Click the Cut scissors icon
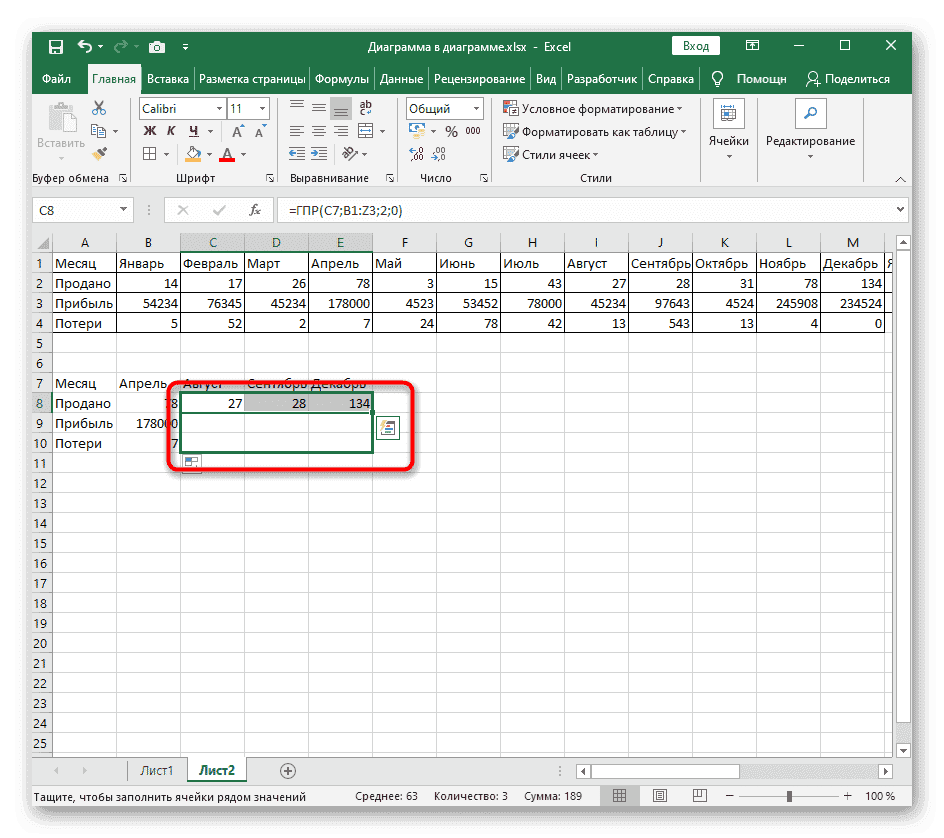944x838 pixels. (x=99, y=108)
